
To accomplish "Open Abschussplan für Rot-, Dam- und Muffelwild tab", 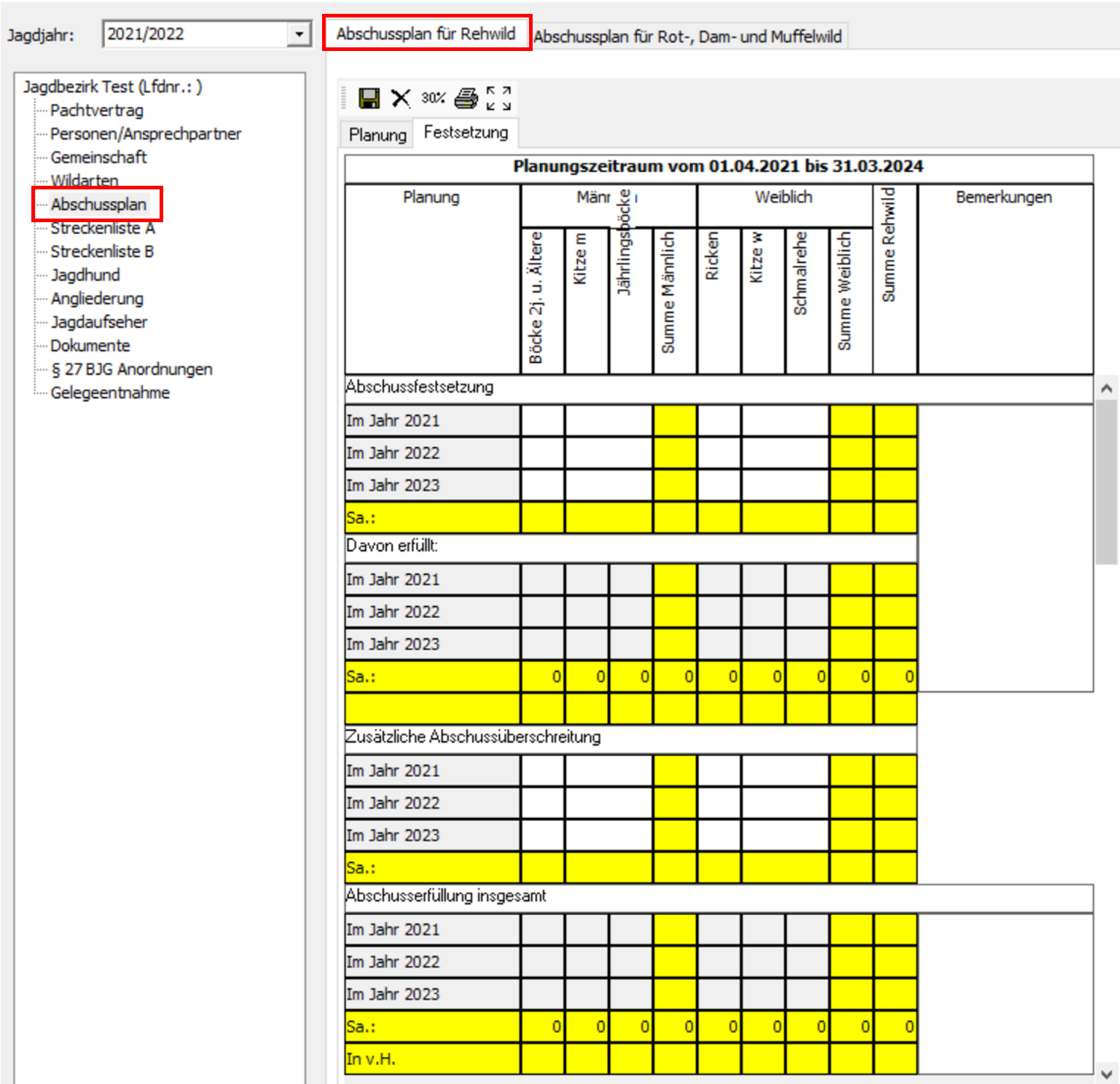I will (x=687, y=36).
